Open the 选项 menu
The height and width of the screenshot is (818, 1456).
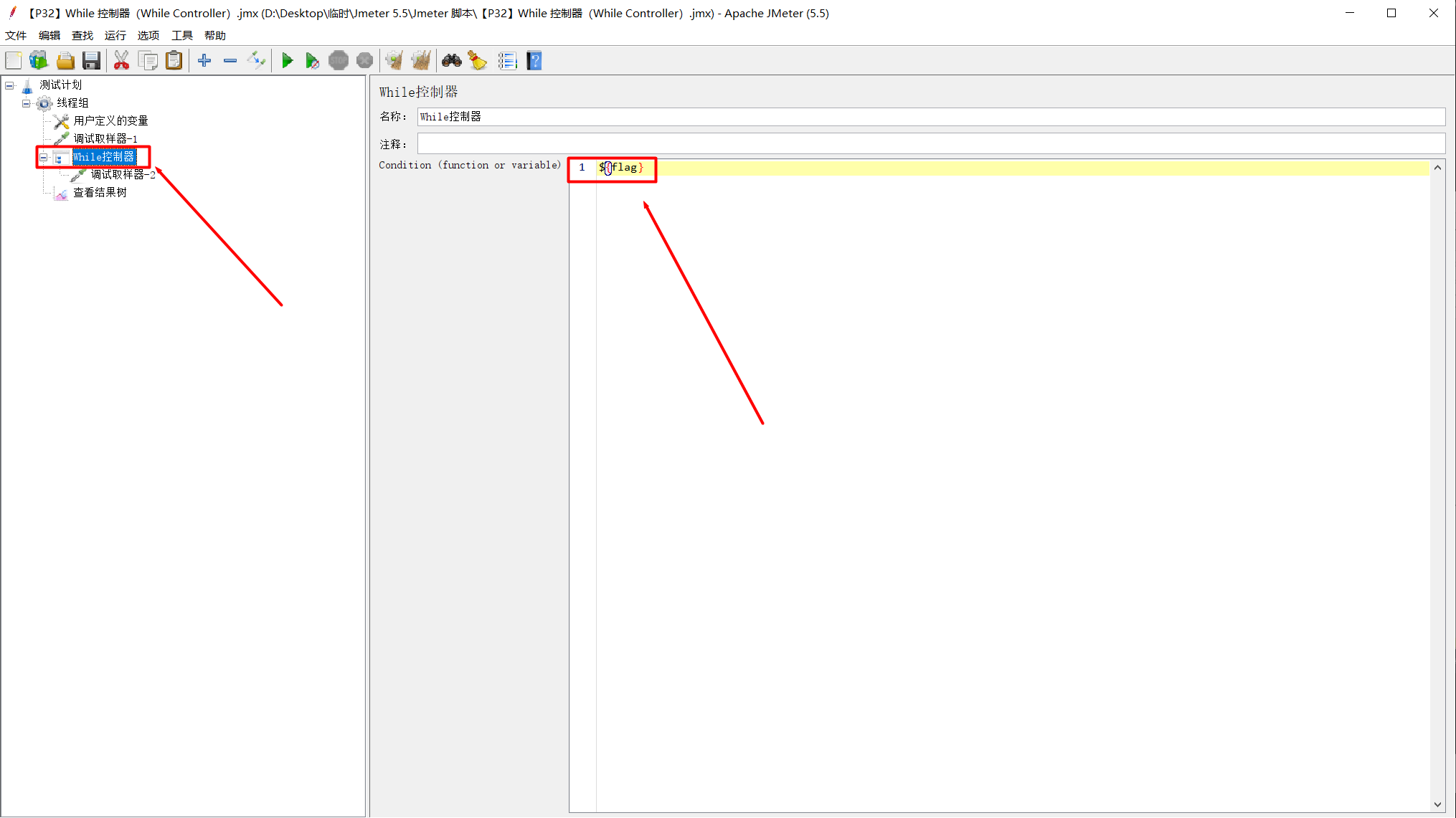(x=148, y=35)
